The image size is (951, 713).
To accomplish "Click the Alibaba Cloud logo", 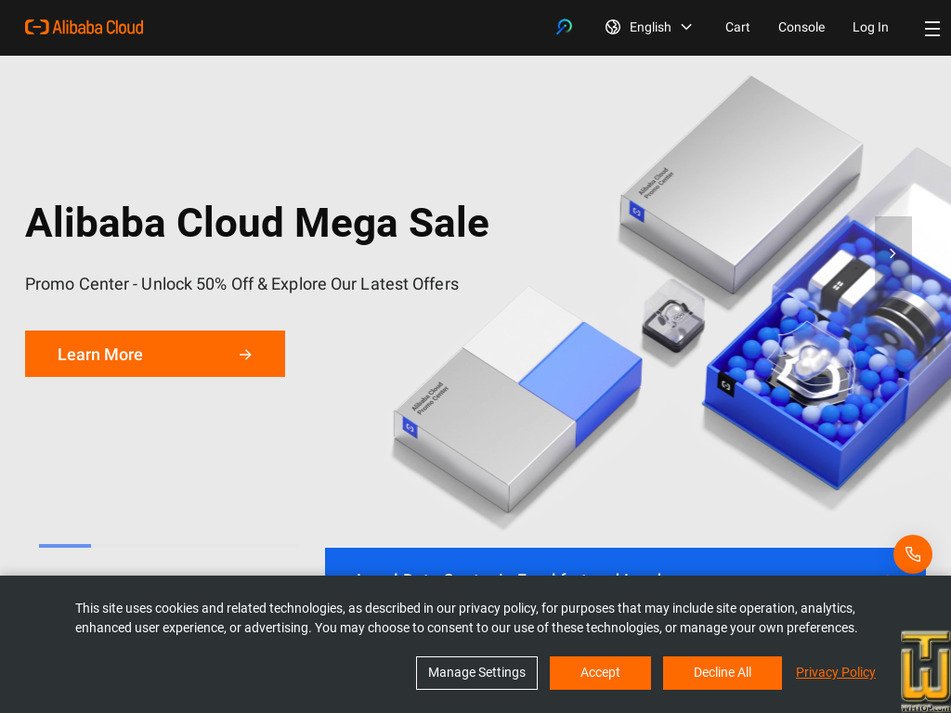I will tap(84, 27).
